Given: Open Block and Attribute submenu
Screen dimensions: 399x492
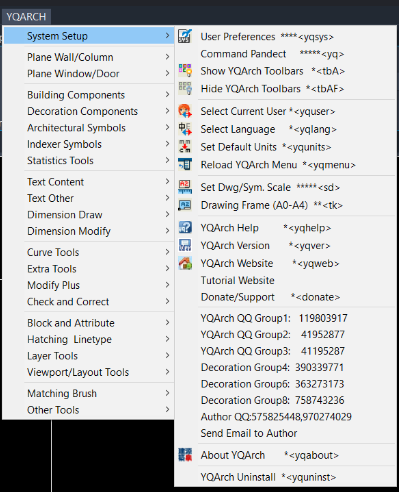Looking at the screenshot, I should [x=89, y=323].
